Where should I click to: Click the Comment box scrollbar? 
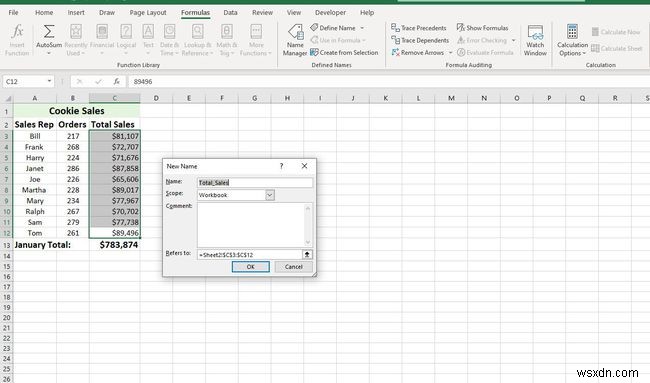308,225
